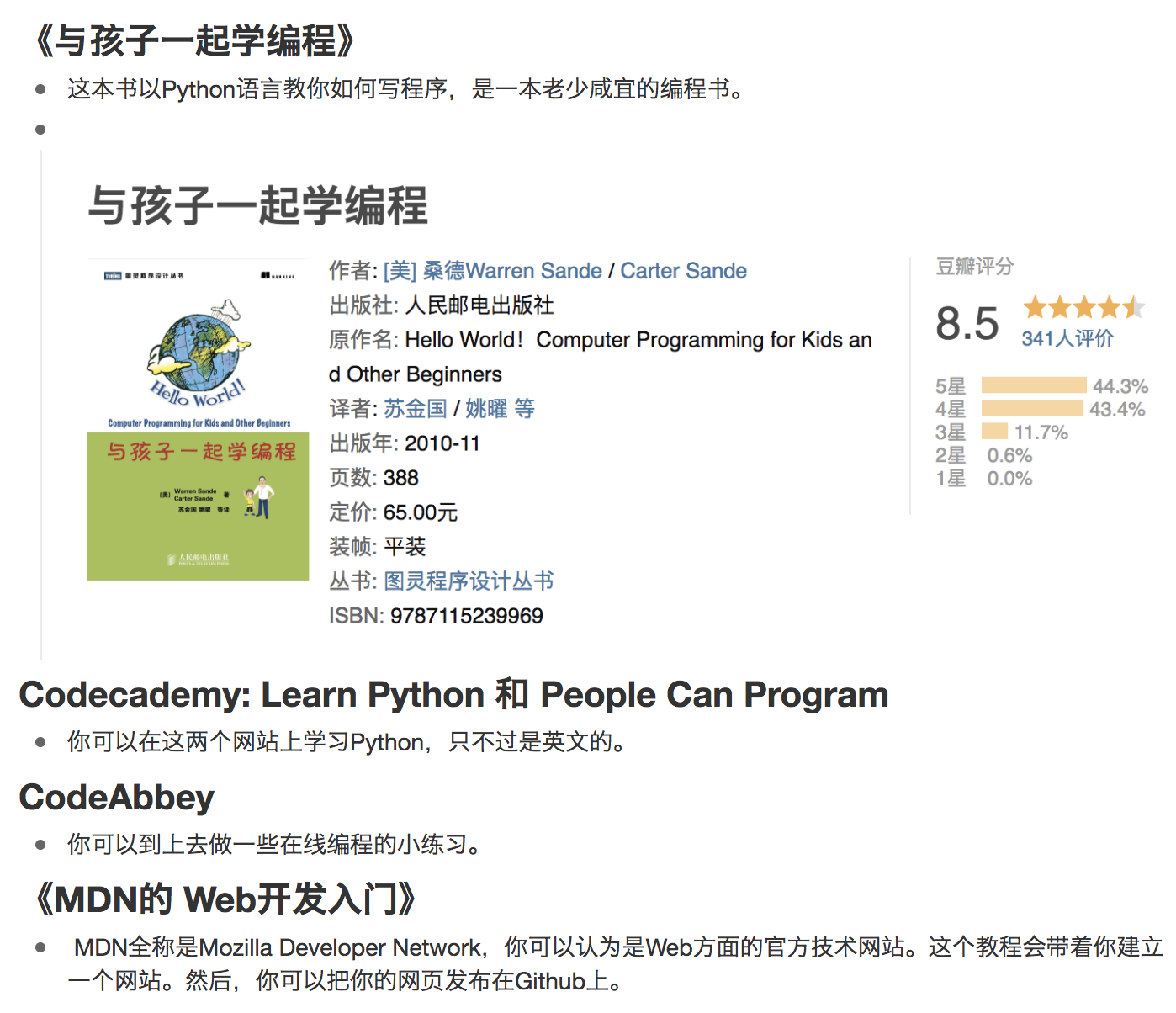This screenshot has width=1176, height=1013.
Task: Click the 8.5 rating score
Action: click(967, 324)
